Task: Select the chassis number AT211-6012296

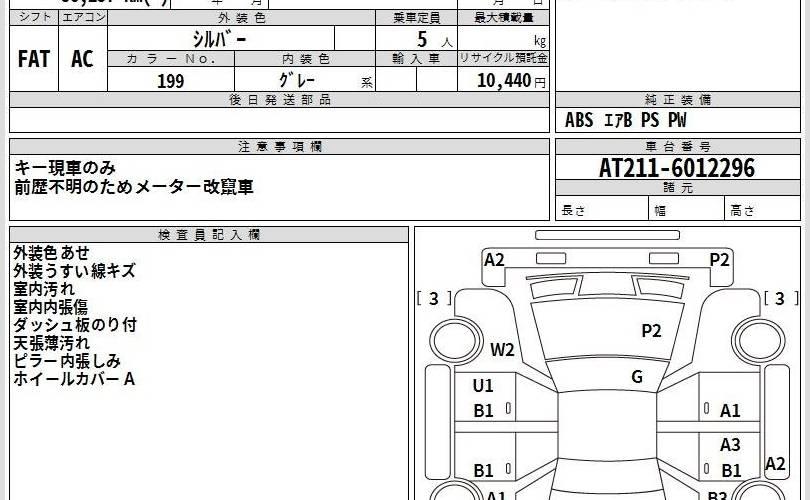Action: pyautogui.click(x=677, y=168)
